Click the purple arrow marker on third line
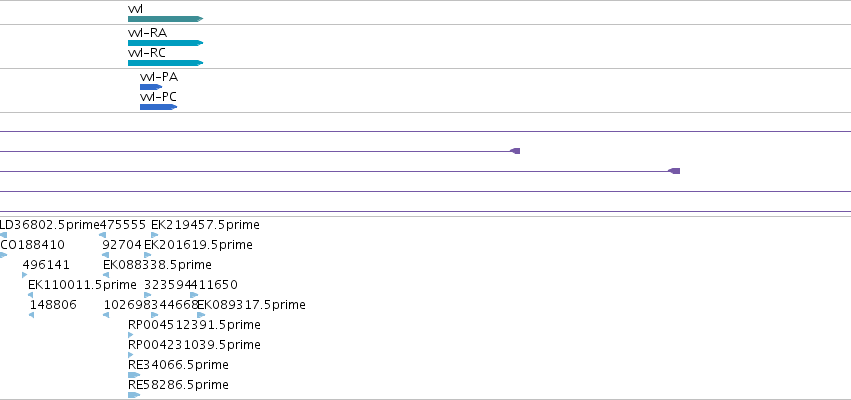This screenshot has width=851, height=400. click(674, 171)
